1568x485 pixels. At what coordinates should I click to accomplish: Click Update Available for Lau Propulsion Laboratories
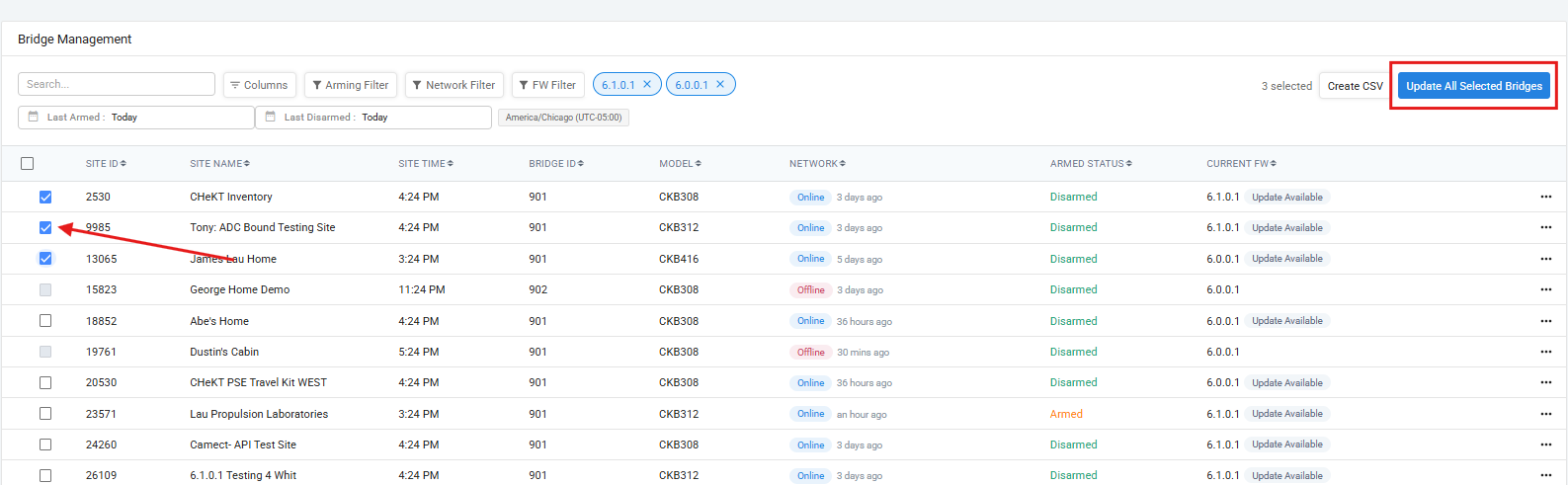click(x=1287, y=414)
